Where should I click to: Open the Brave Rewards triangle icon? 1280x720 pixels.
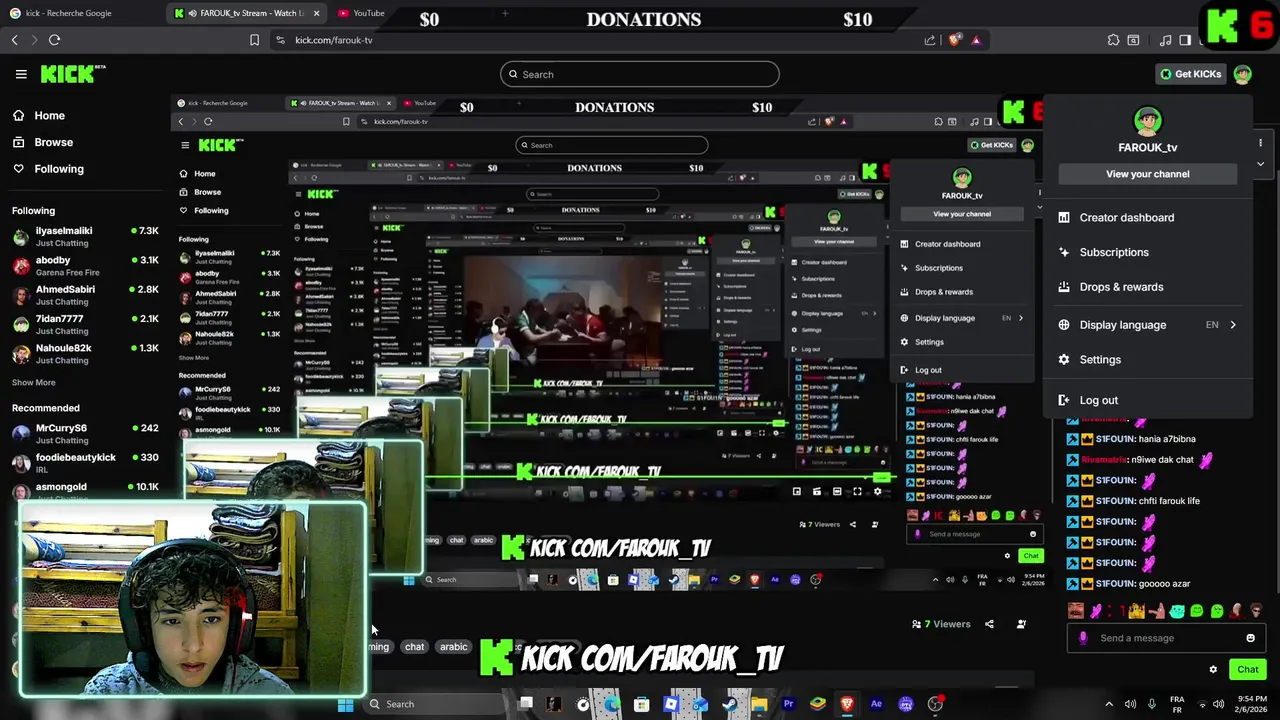[x=976, y=40]
